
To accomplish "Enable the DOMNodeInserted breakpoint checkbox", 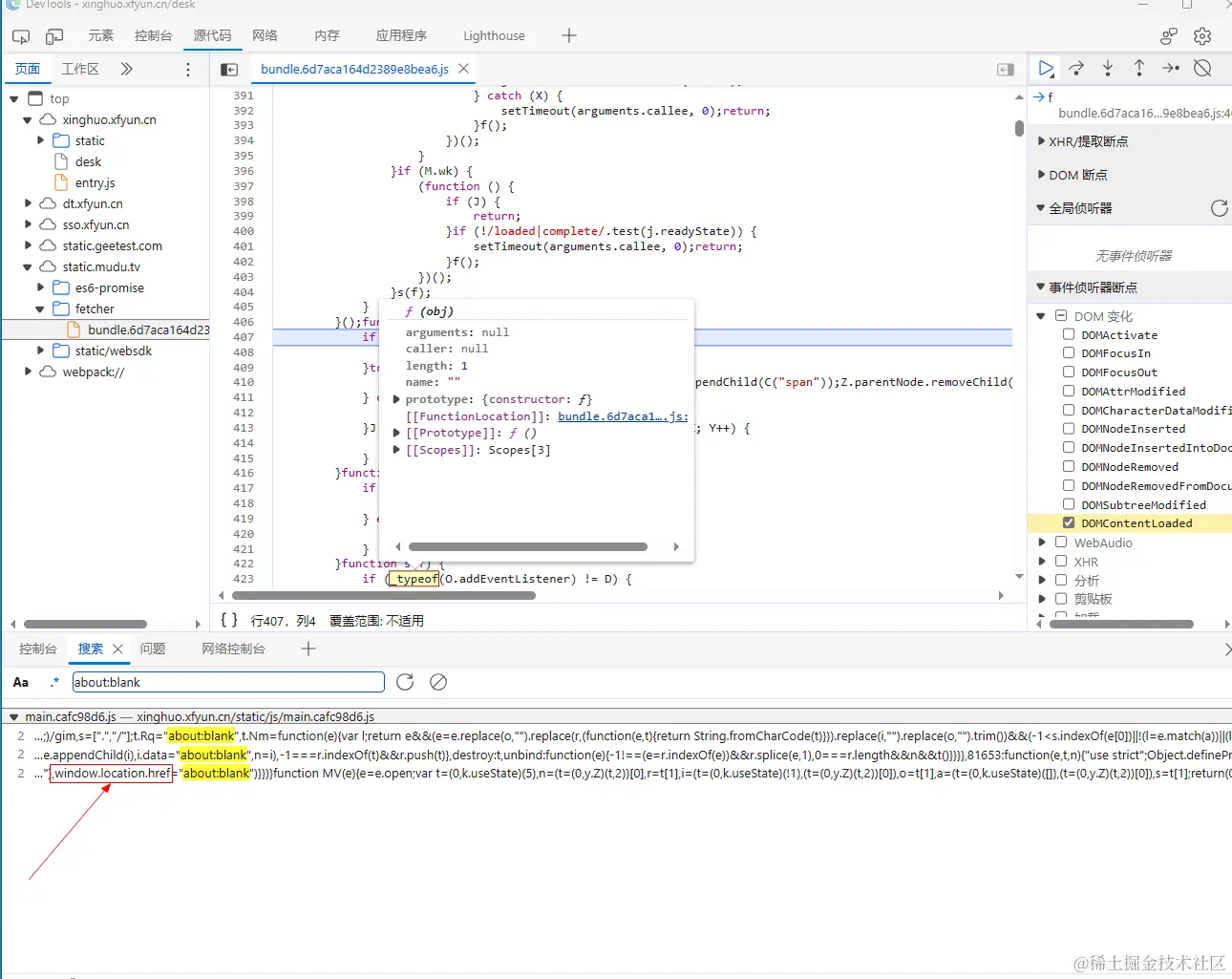I will click(1069, 429).
